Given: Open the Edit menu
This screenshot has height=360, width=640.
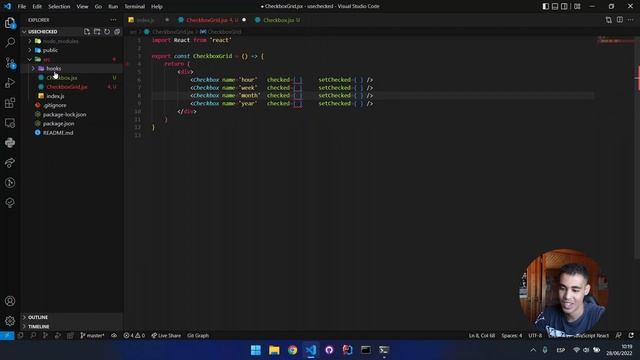Looking at the screenshot, I should (x=37, y=7).
